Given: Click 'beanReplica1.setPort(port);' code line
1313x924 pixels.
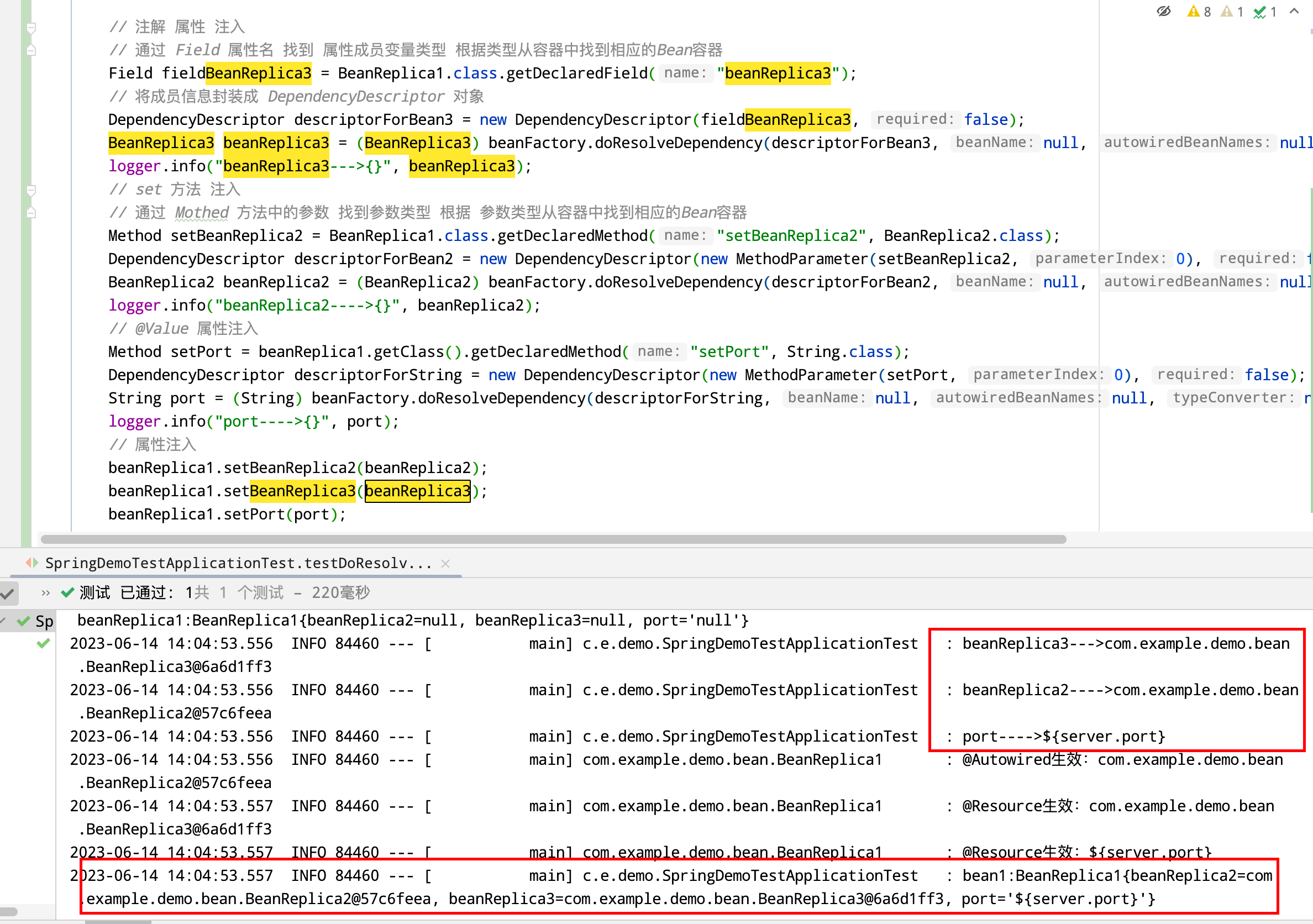Looking at the screenshot, I should pos(227,514).
